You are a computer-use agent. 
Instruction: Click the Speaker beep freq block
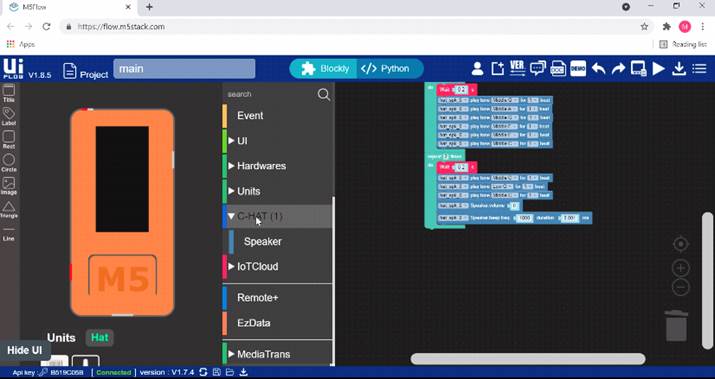click(x=514, y=218)
